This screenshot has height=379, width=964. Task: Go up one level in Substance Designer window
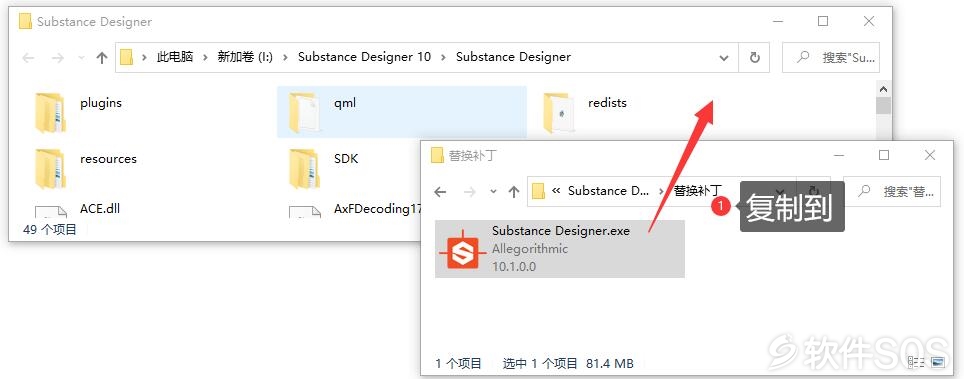pos(102,58)
